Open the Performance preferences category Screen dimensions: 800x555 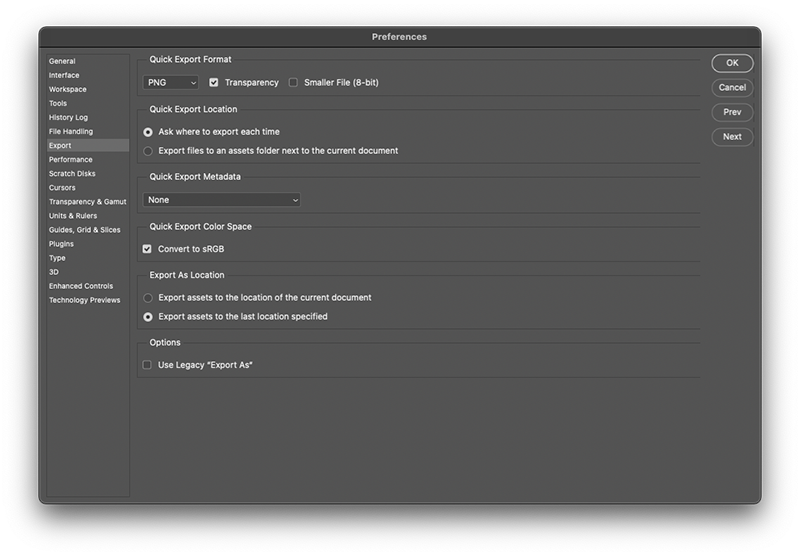click(x=71, y=160)
